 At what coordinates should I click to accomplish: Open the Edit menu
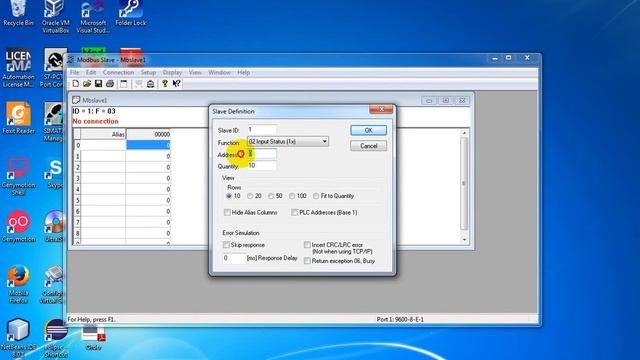tap(91, 73)
